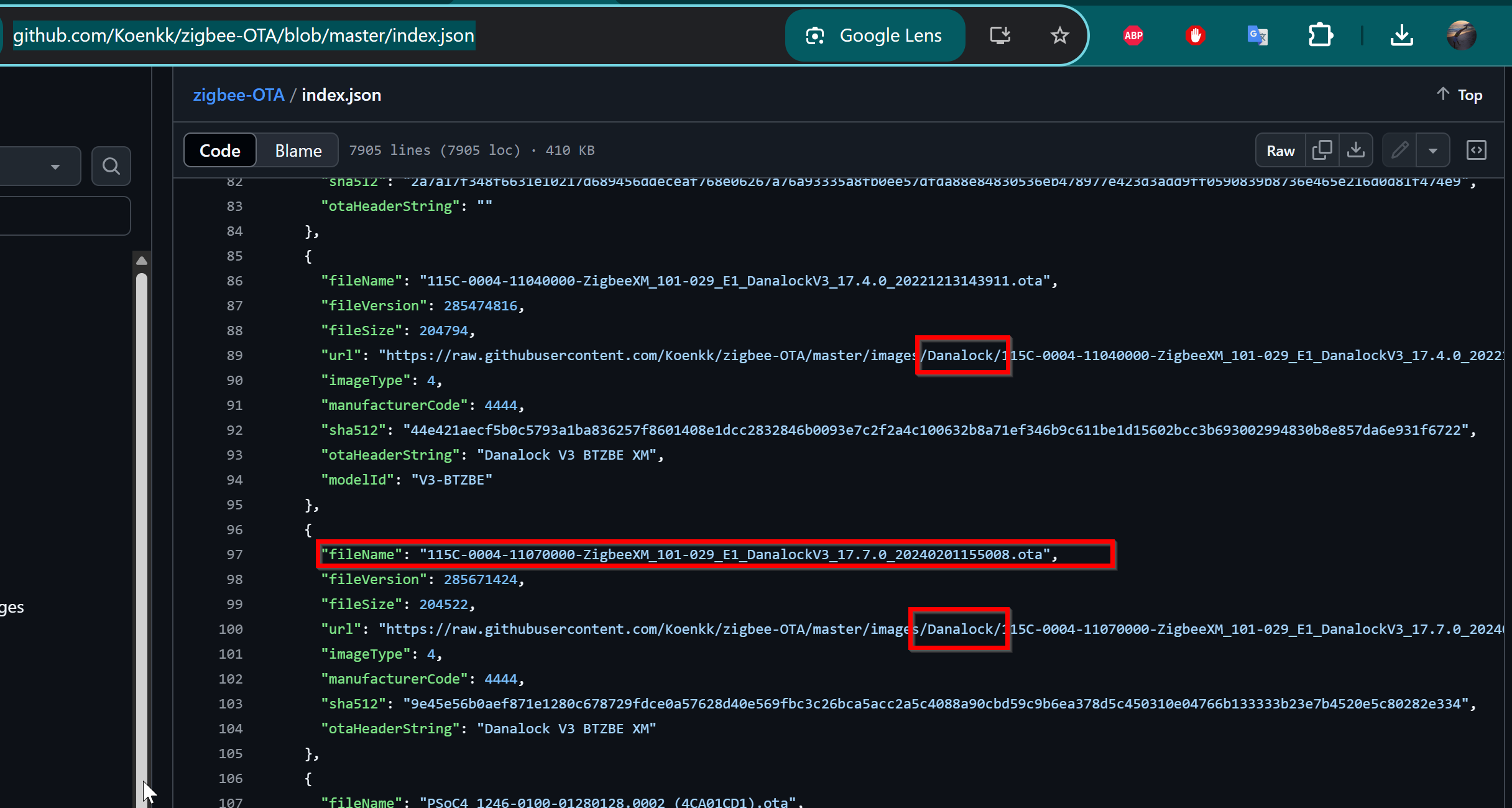Viewport: 1512px width, 808px height.
Task: Open the Adblock Plus extension
Action: click(1133, 35)
